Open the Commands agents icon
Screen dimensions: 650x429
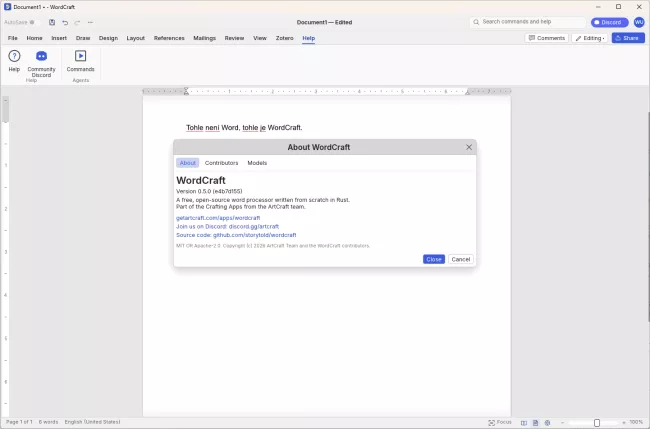80,56
